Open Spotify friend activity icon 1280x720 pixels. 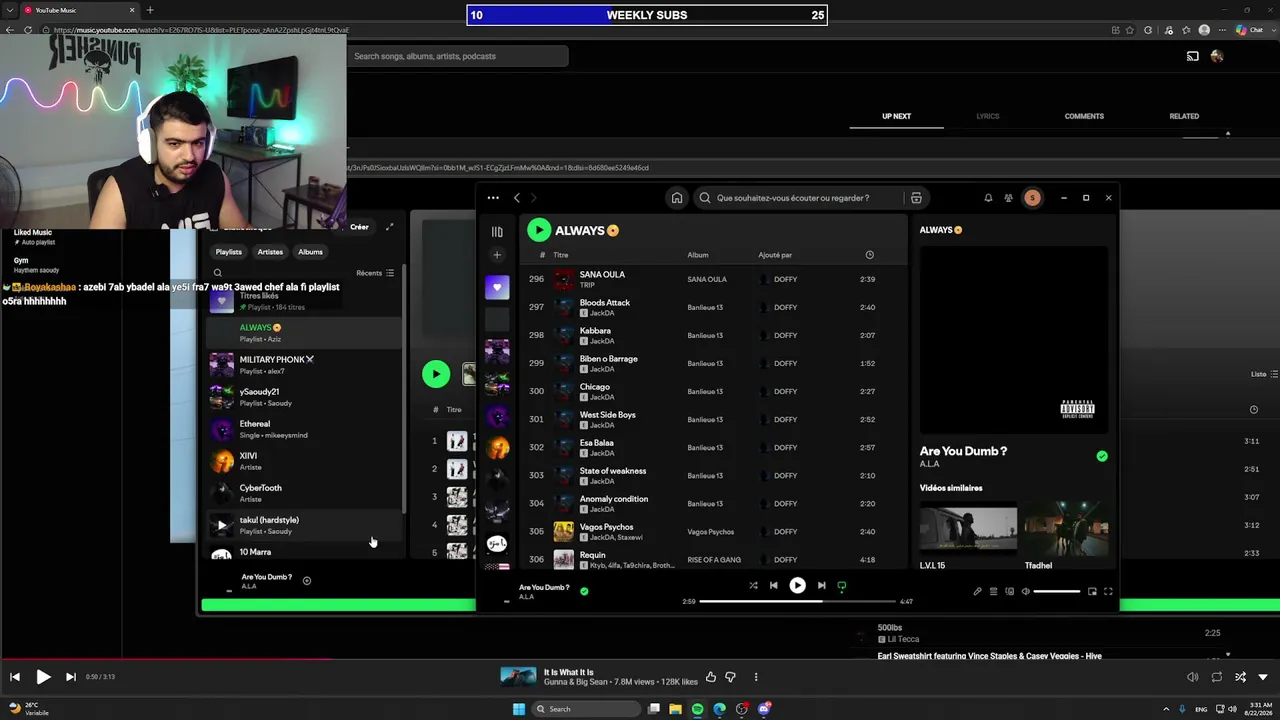(1009, 198)
